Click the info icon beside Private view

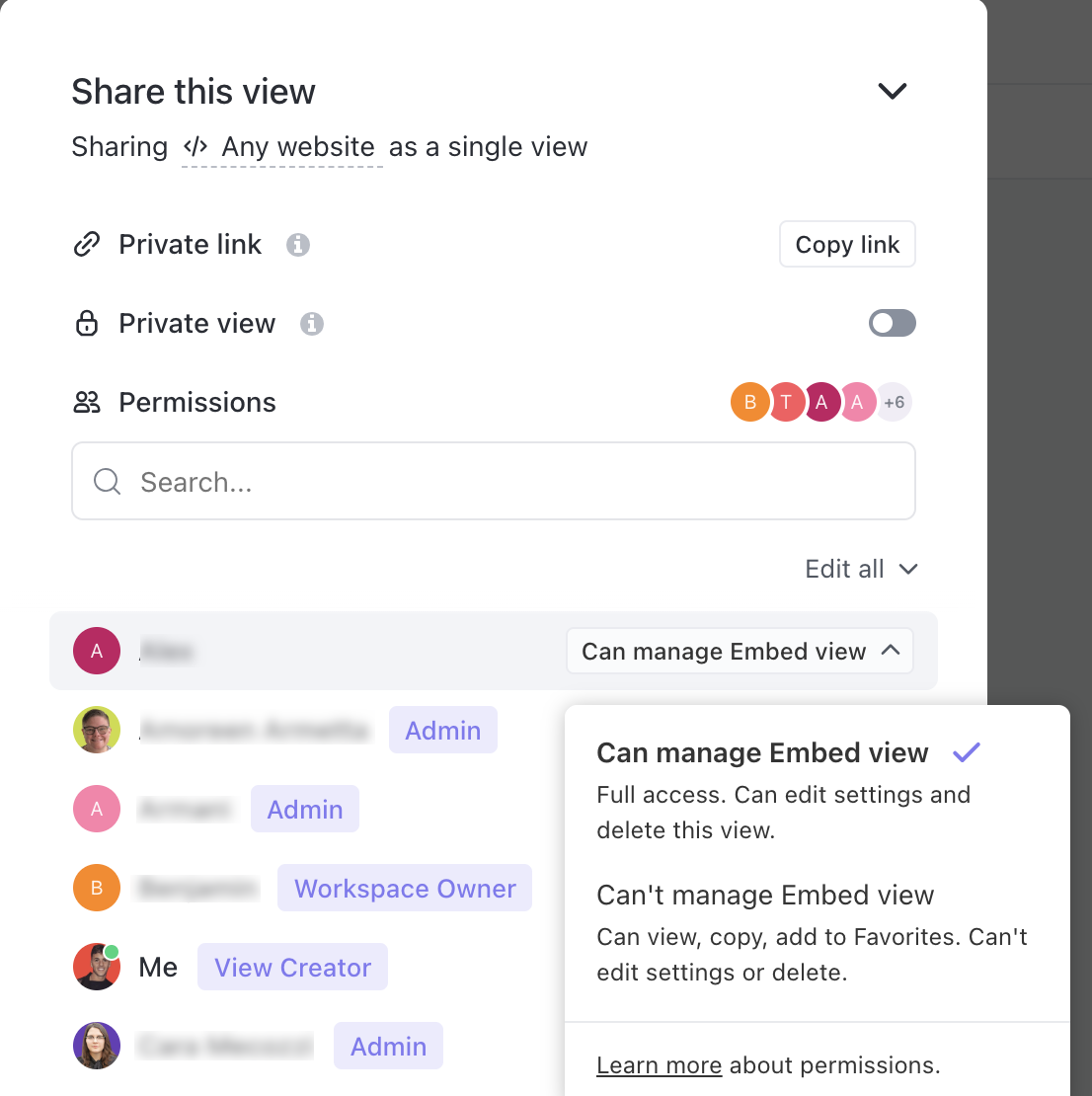pyautogui.click(x=312, y=324)
